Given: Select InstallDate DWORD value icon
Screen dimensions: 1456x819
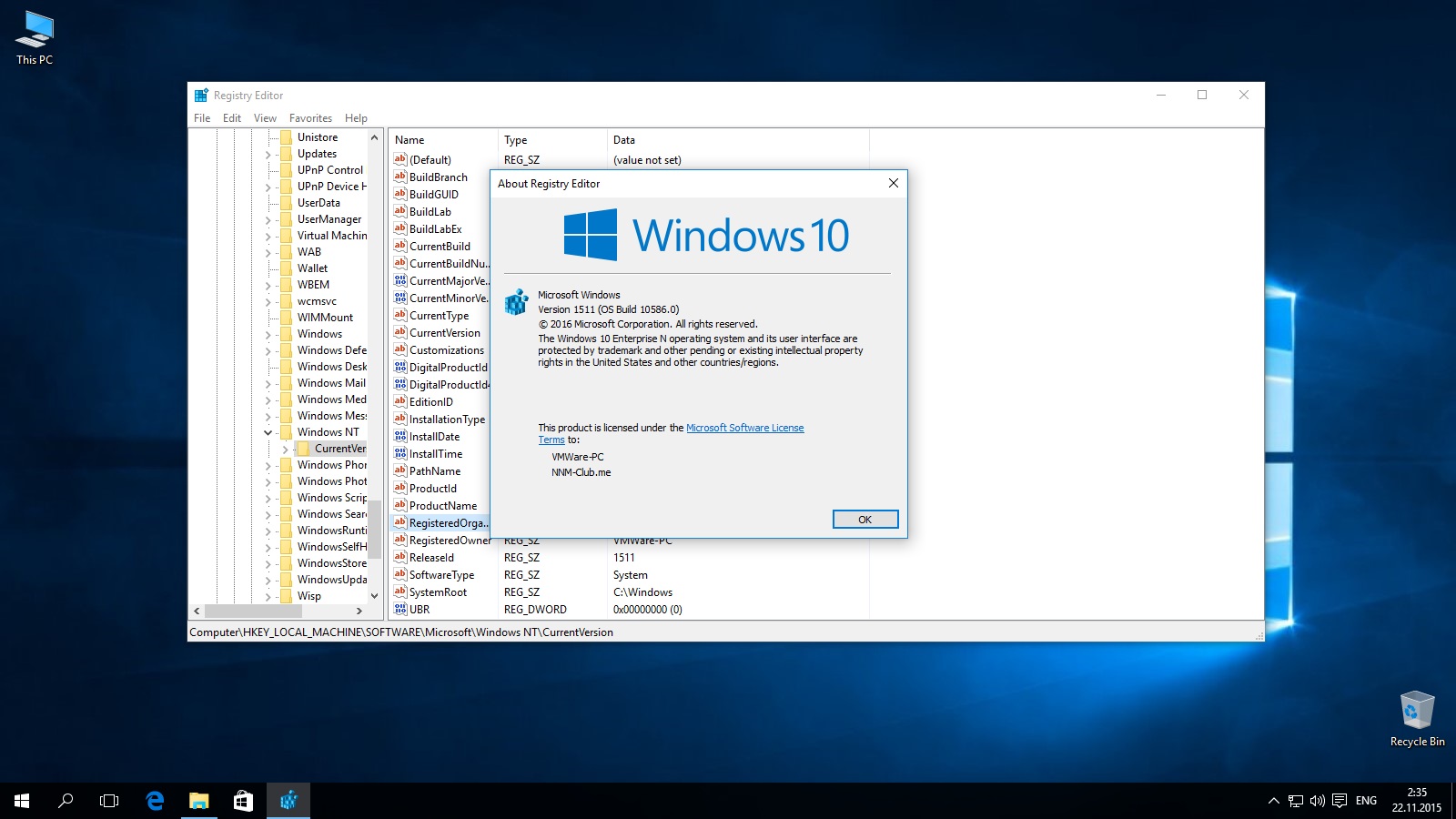Looking at the screenshot, I should click(x=399, y=436).
